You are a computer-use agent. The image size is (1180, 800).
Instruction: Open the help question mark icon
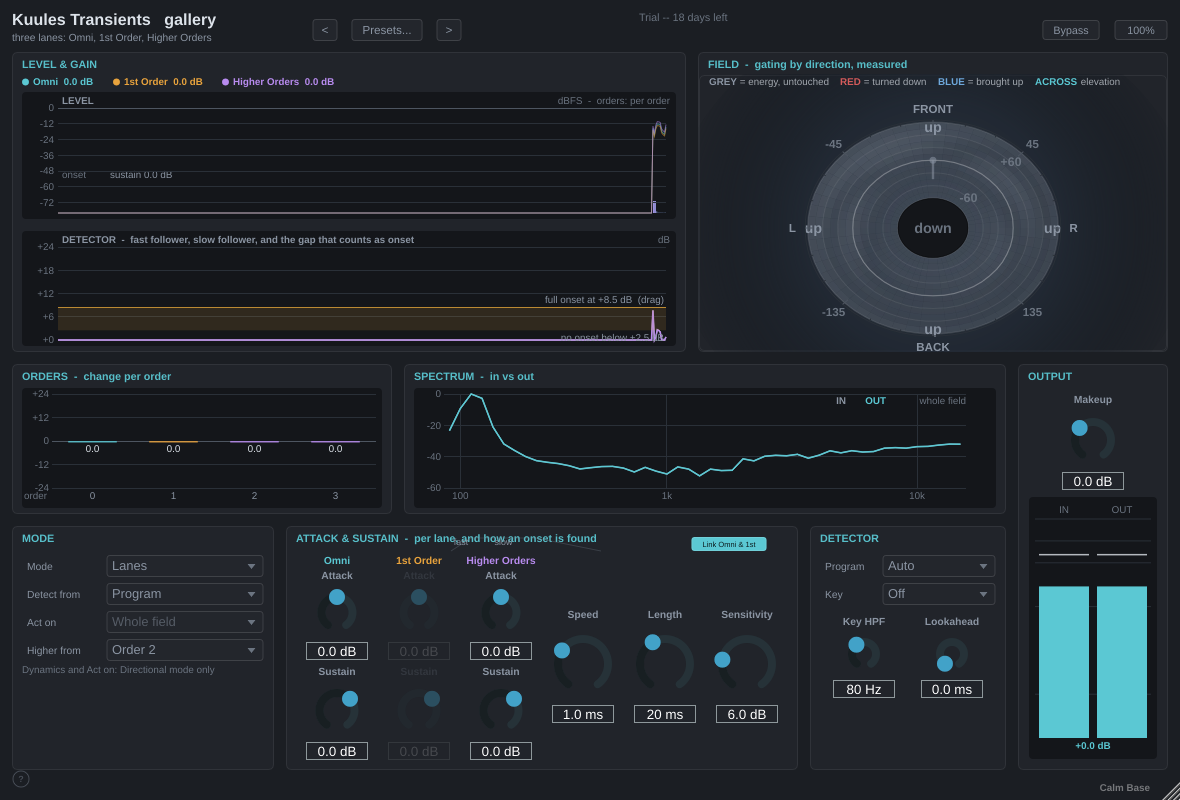click(21, 779)
